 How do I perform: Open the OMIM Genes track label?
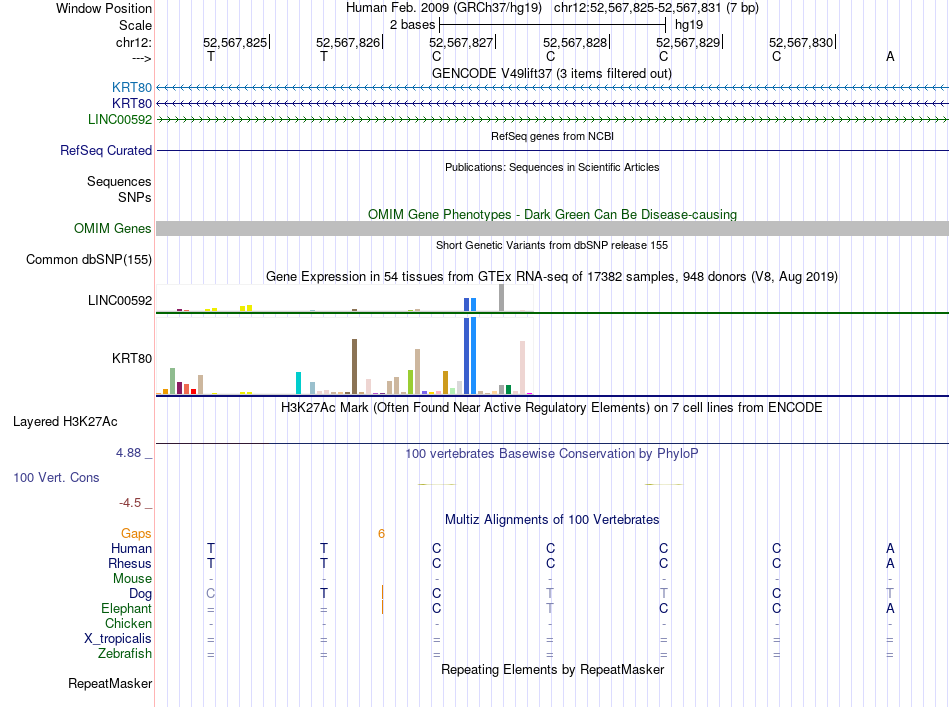pos(112,228)
